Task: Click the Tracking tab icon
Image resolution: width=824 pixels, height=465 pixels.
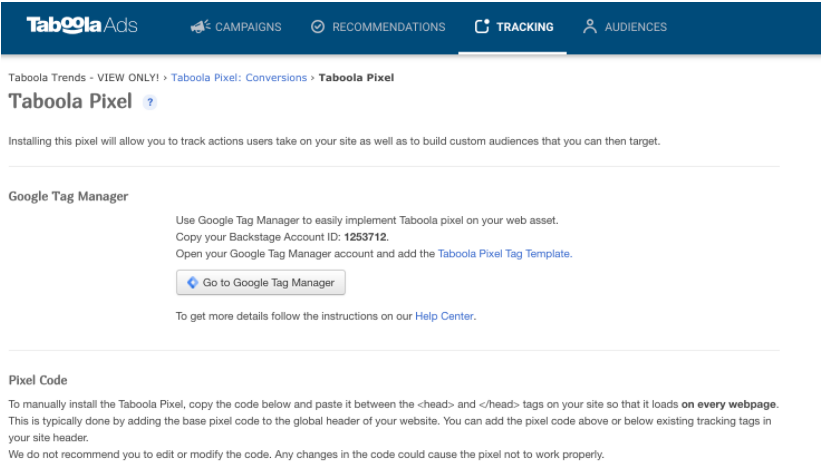Action: click(482, 26)
